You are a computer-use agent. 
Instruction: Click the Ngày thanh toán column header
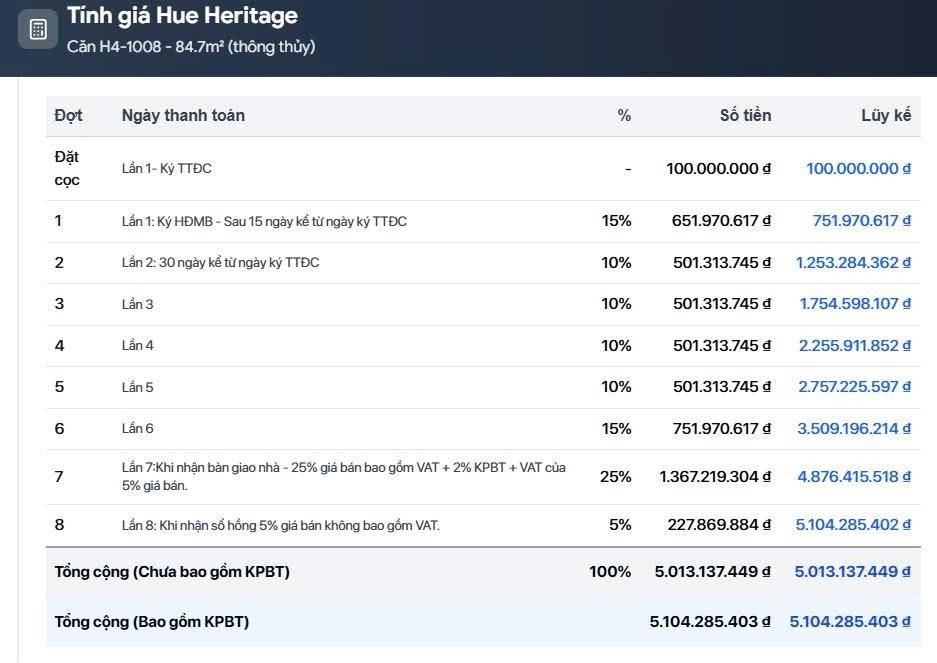click(183, 115)
